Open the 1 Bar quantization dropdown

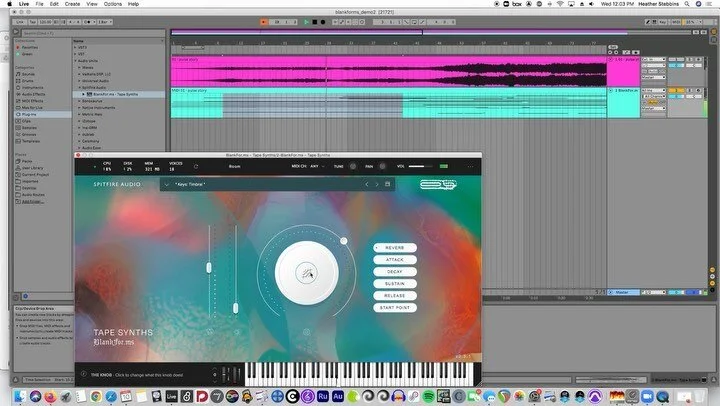[105, 22]
